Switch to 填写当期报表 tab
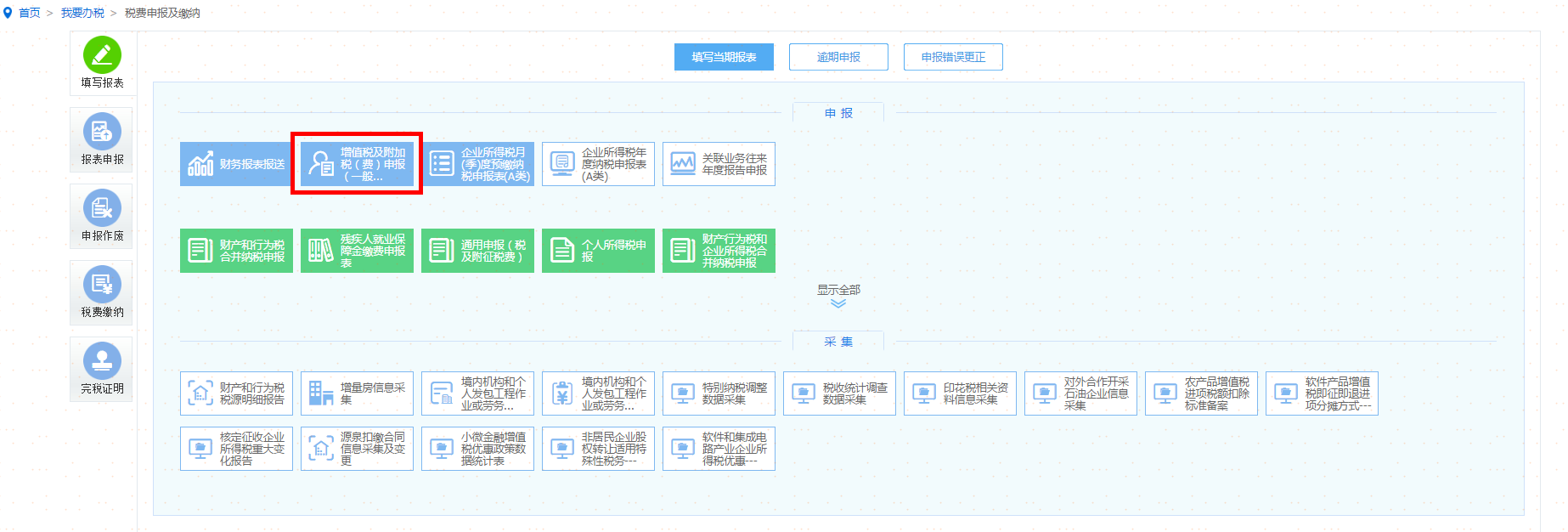Image resolution: width=1568 pixels, height=532 pixels. (x=724, y=57)
